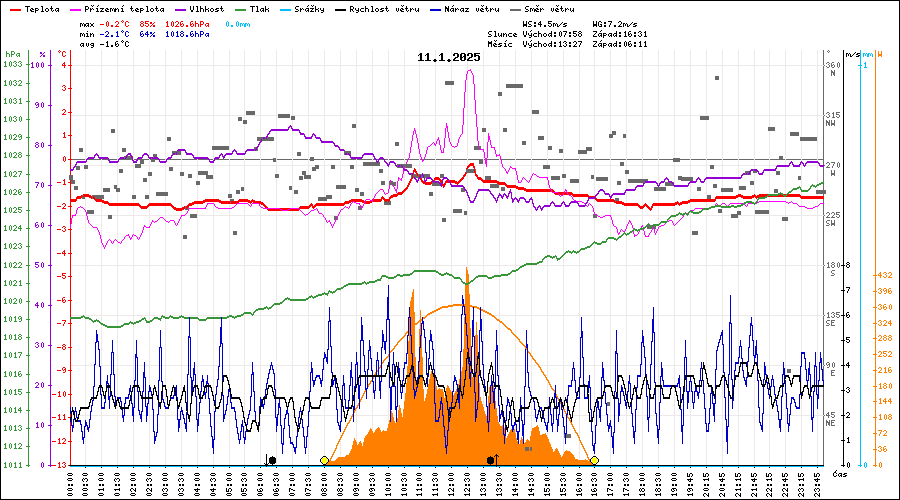Toggle the Rychlost větru series label

[x=385, y=9]
